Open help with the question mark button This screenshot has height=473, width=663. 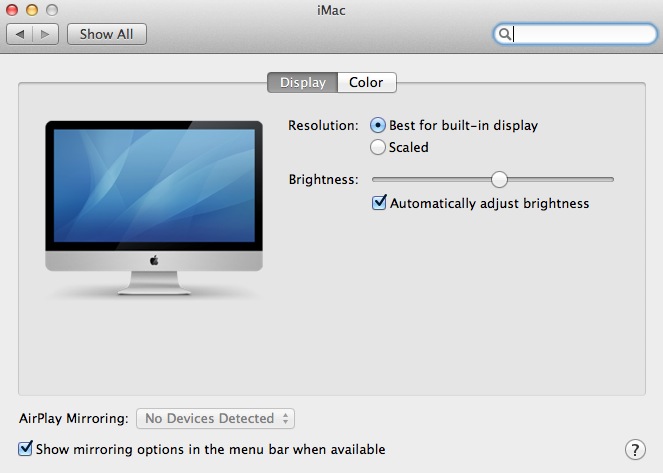tap(633, 449)
